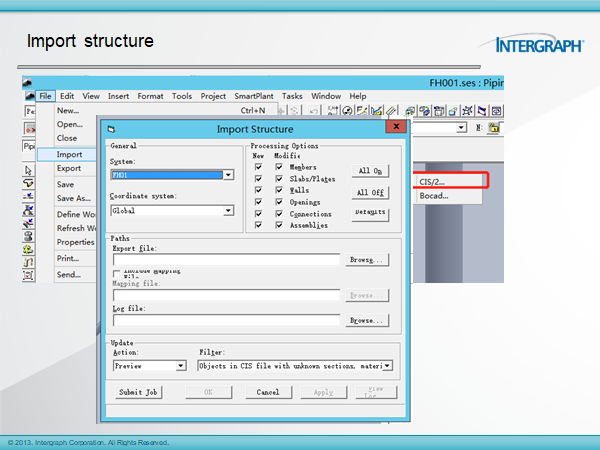Open the Action dropdown showing Preview
This screenshot has width=600, height=450.
click(181, 366)
